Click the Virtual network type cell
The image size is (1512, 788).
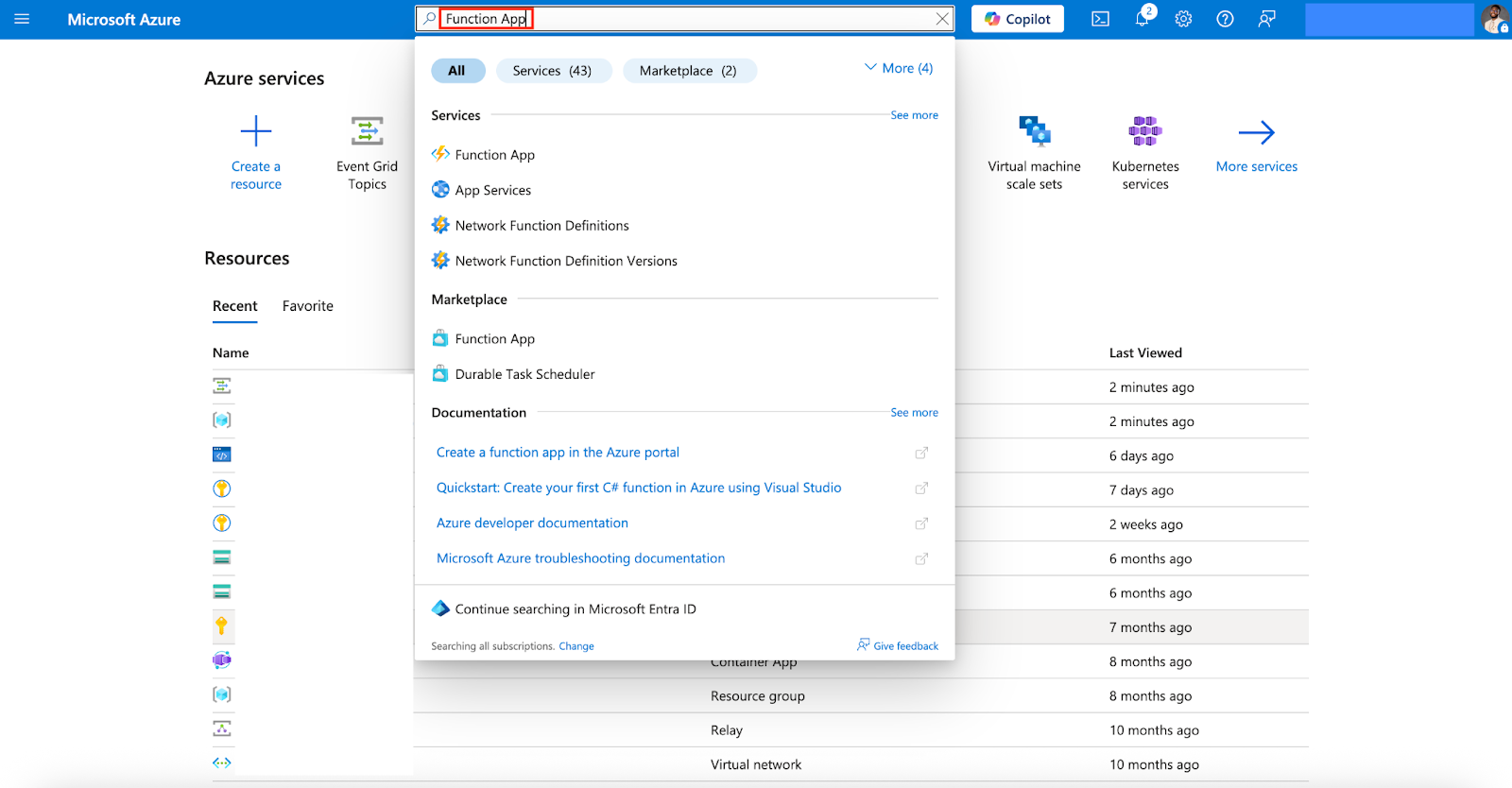click(x=756, y=765)
